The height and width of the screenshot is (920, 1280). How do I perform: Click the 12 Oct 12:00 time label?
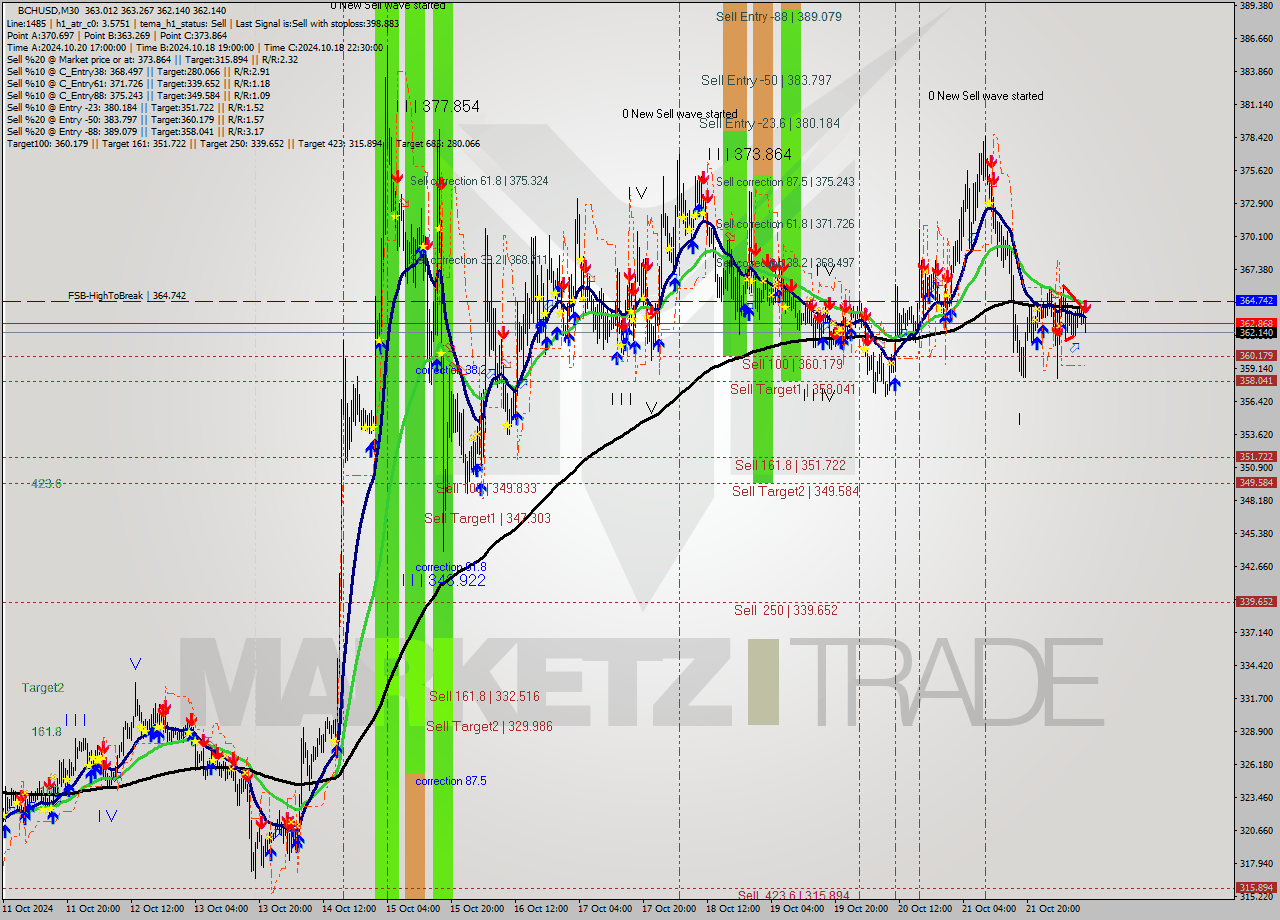158,909
